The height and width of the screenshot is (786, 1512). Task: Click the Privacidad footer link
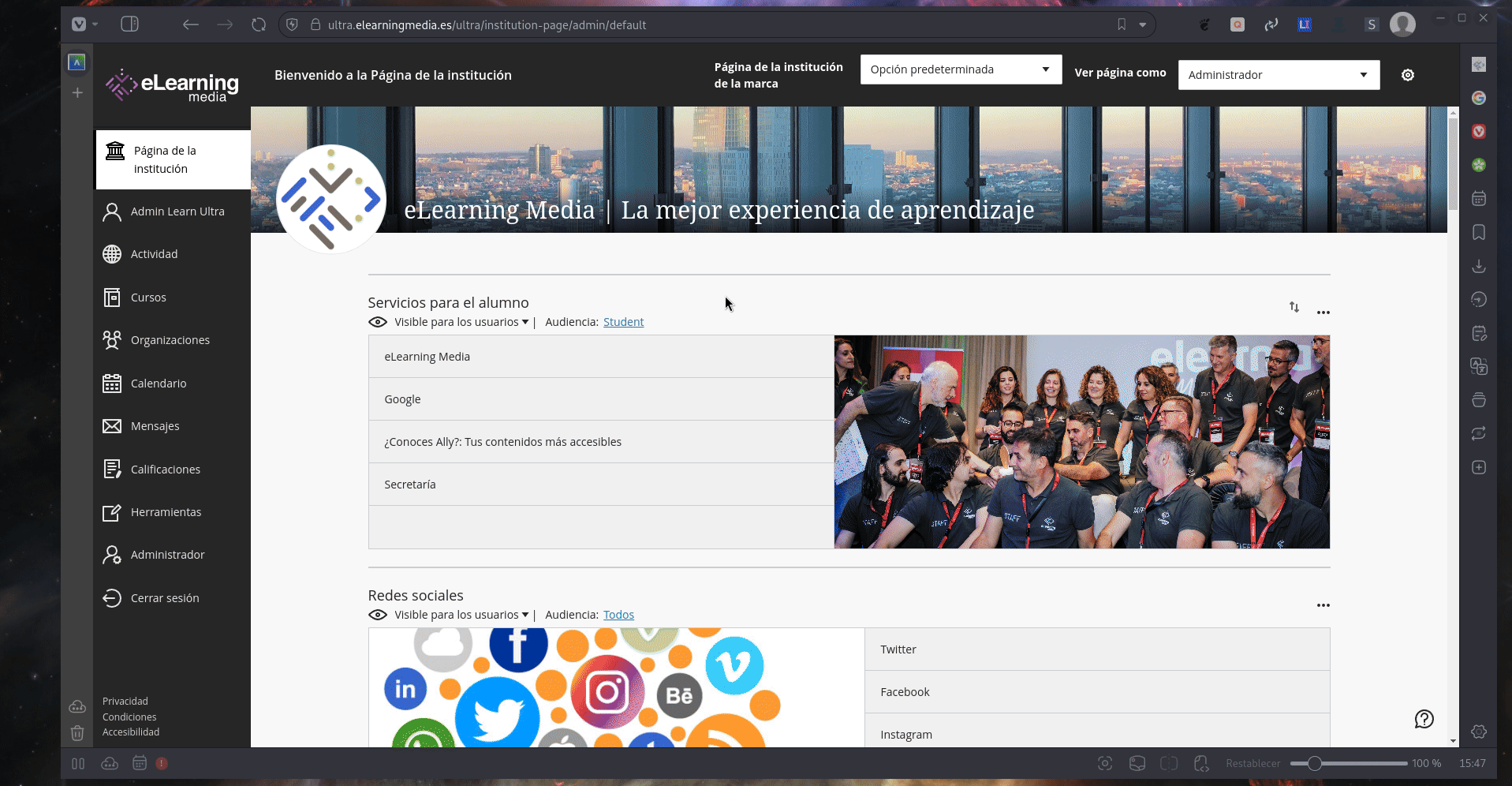(125, 702)
